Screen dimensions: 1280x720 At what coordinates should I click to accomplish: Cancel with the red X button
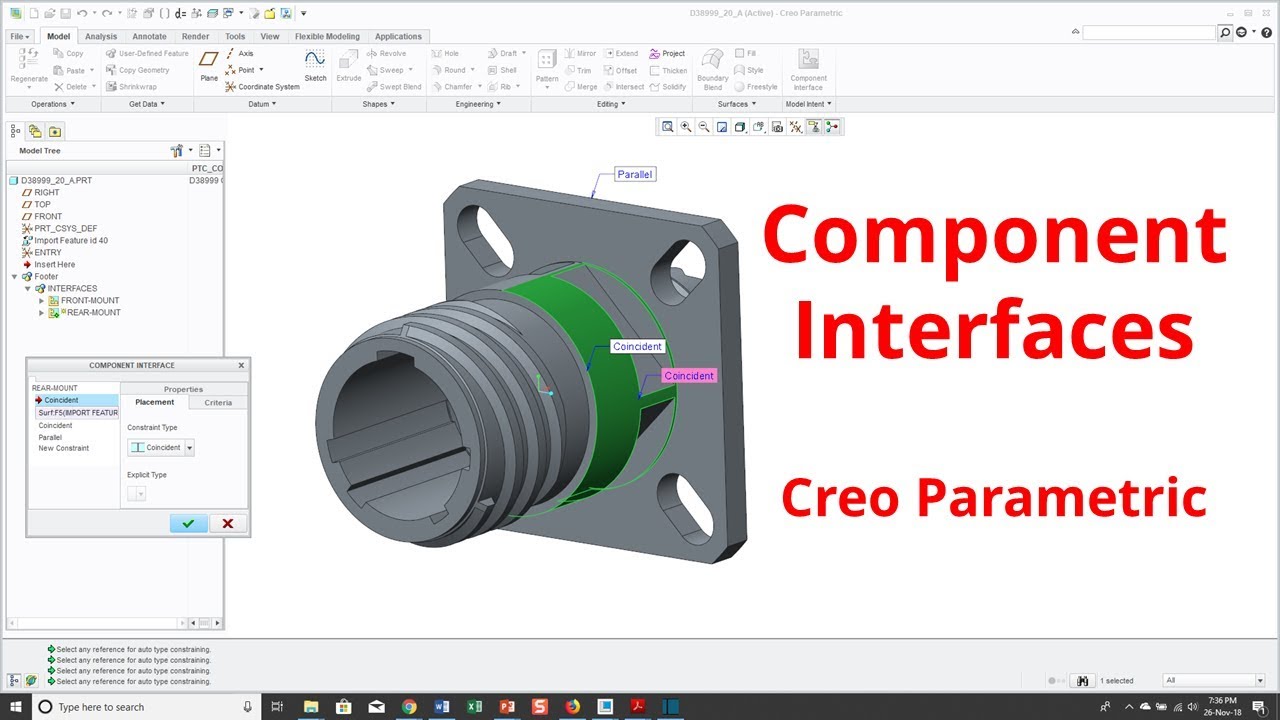point(228,523)
